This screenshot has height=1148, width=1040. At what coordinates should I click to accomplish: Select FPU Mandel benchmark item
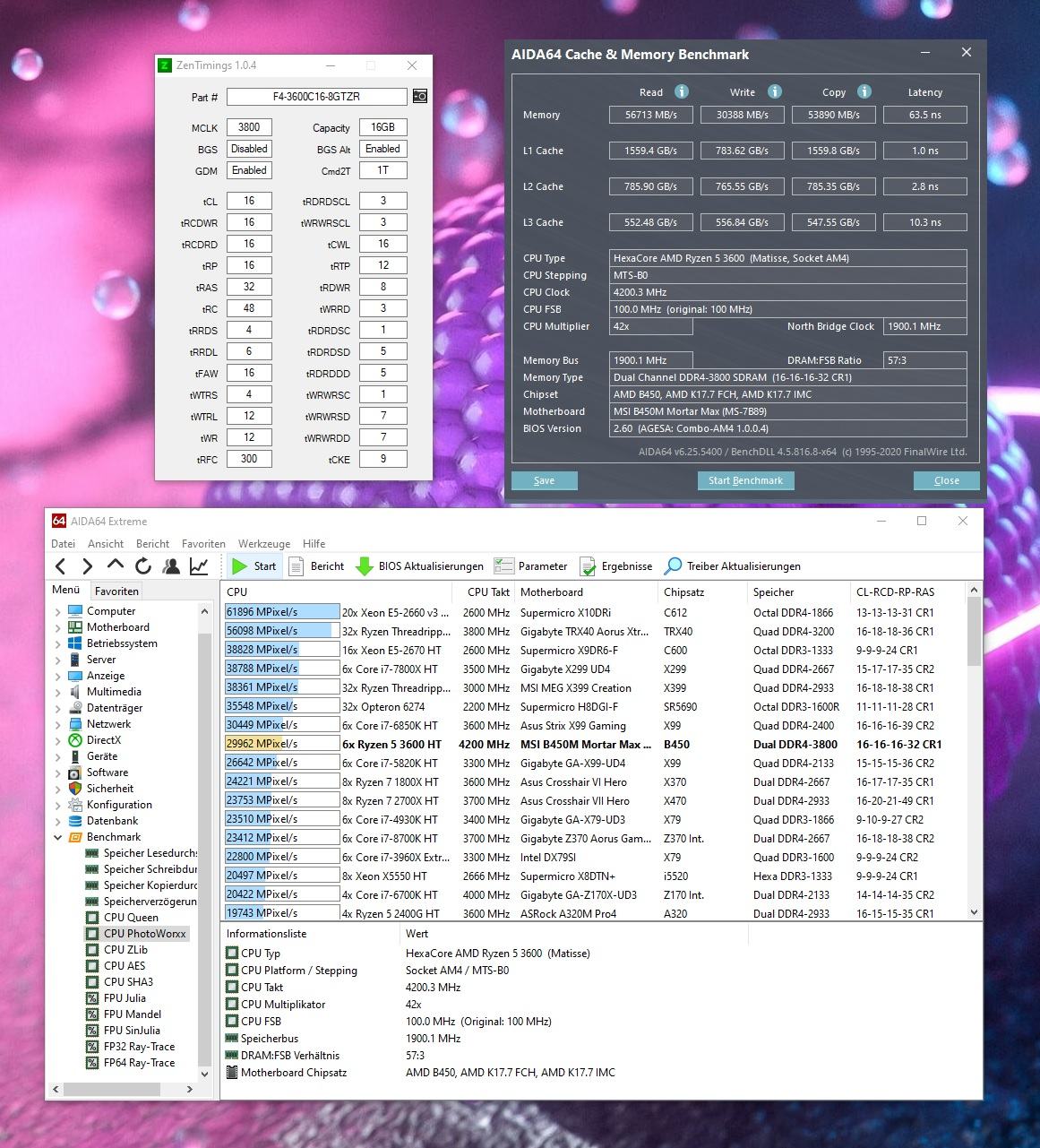click(x=133, y=1014)
